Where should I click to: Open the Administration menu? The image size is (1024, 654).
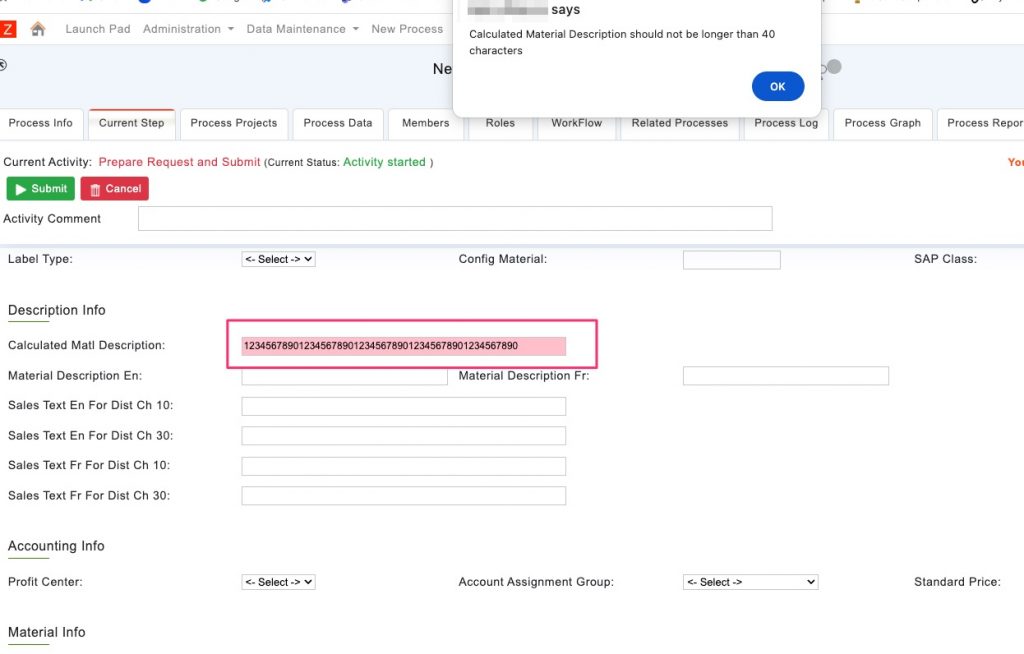[186, 29]
